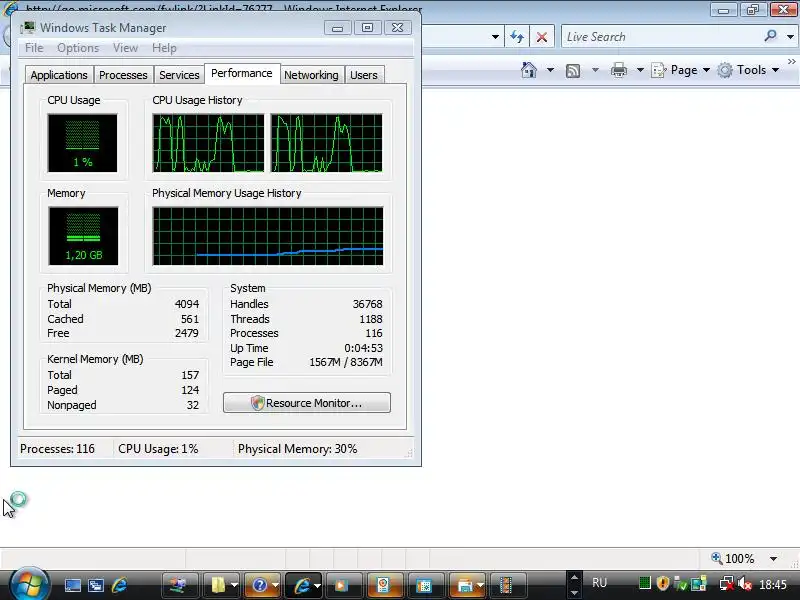Open the Help menu in Task Manager
The image size is (800, 600).
pyautogui.click(x=164, y=48)
